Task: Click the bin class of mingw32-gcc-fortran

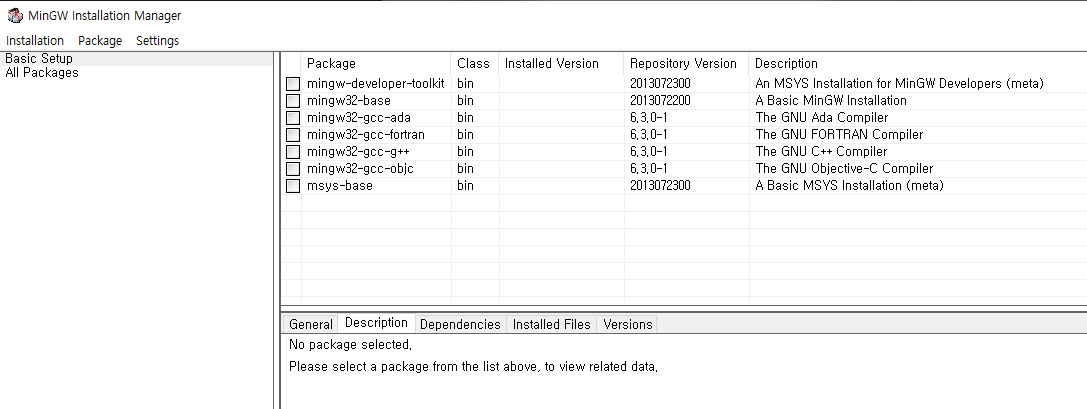Action: point(465,135)
